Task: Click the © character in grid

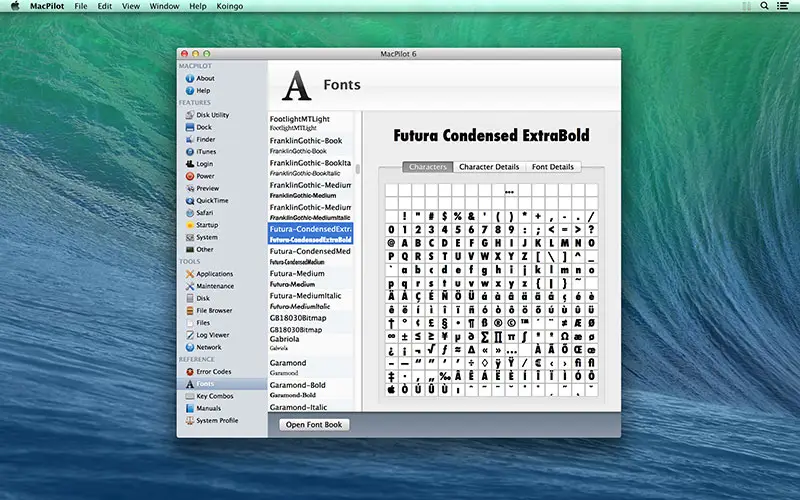Action: tap(511, 323)
